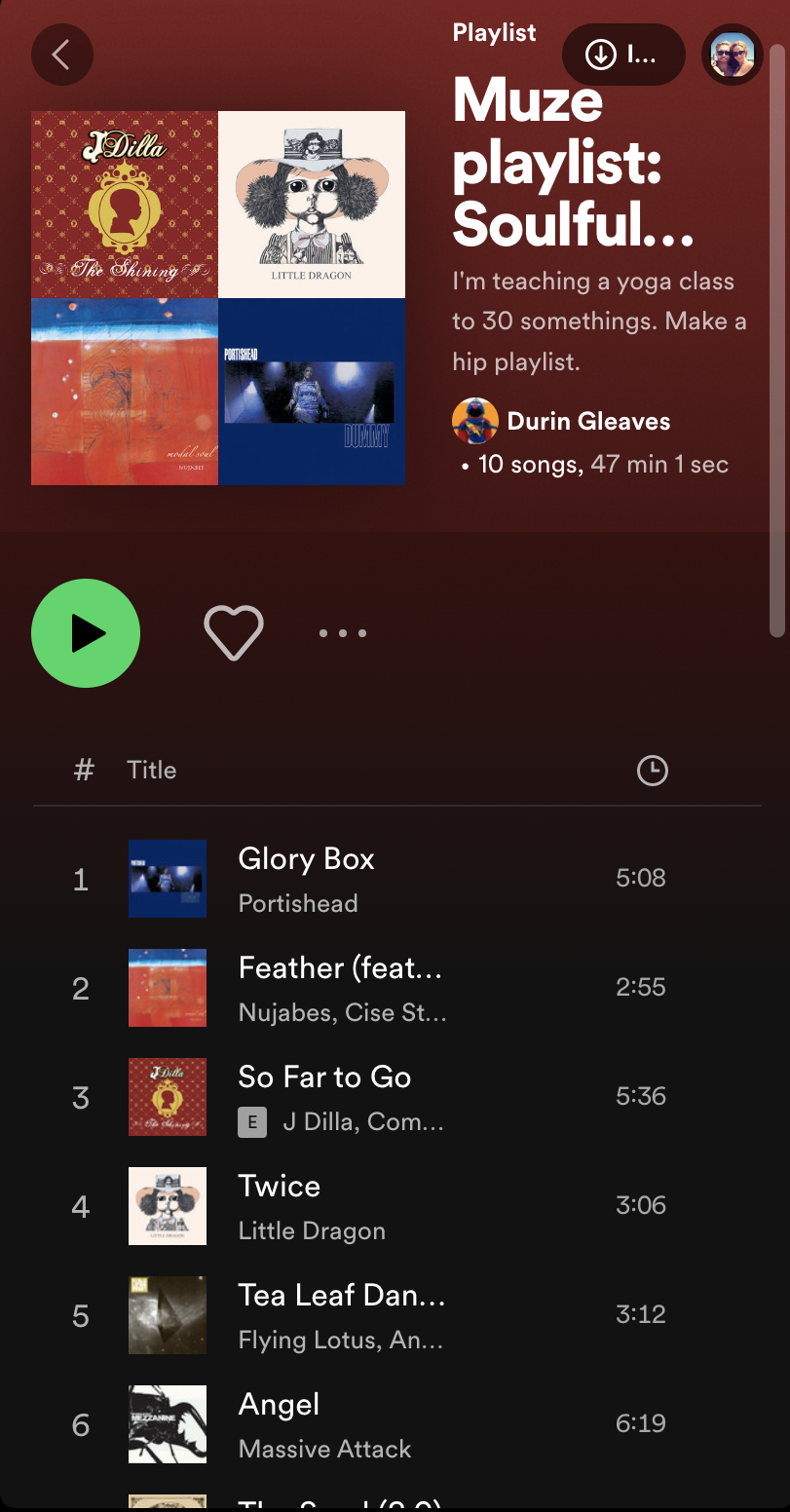Click the Title column header
The width and height of the screenshot is (790, 1512).
coord(152,770)
